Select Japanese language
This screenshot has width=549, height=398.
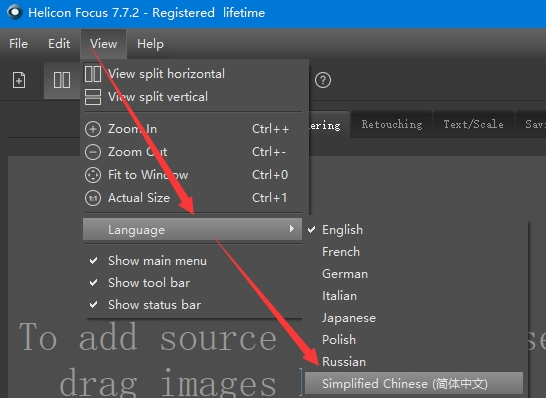(x=414, y=318)
